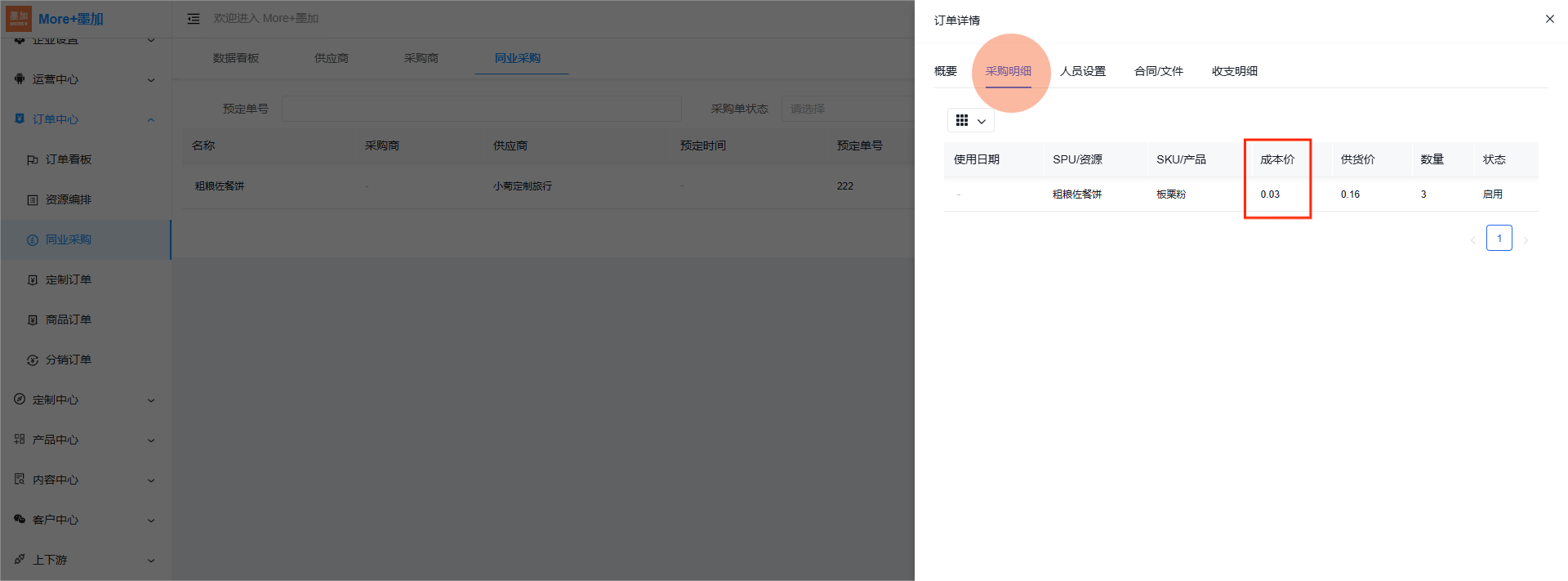The width and height of the screenshot is (1568, 581).
Task: Click the previous page arrow
Action: coord(1472,239)
